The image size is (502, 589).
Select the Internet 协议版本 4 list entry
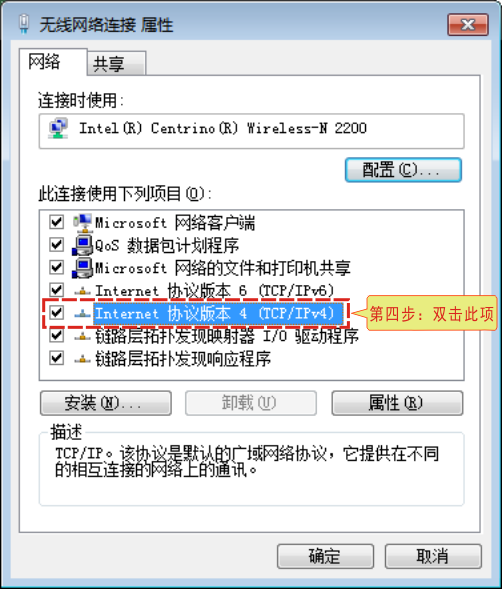coord(218,313)
